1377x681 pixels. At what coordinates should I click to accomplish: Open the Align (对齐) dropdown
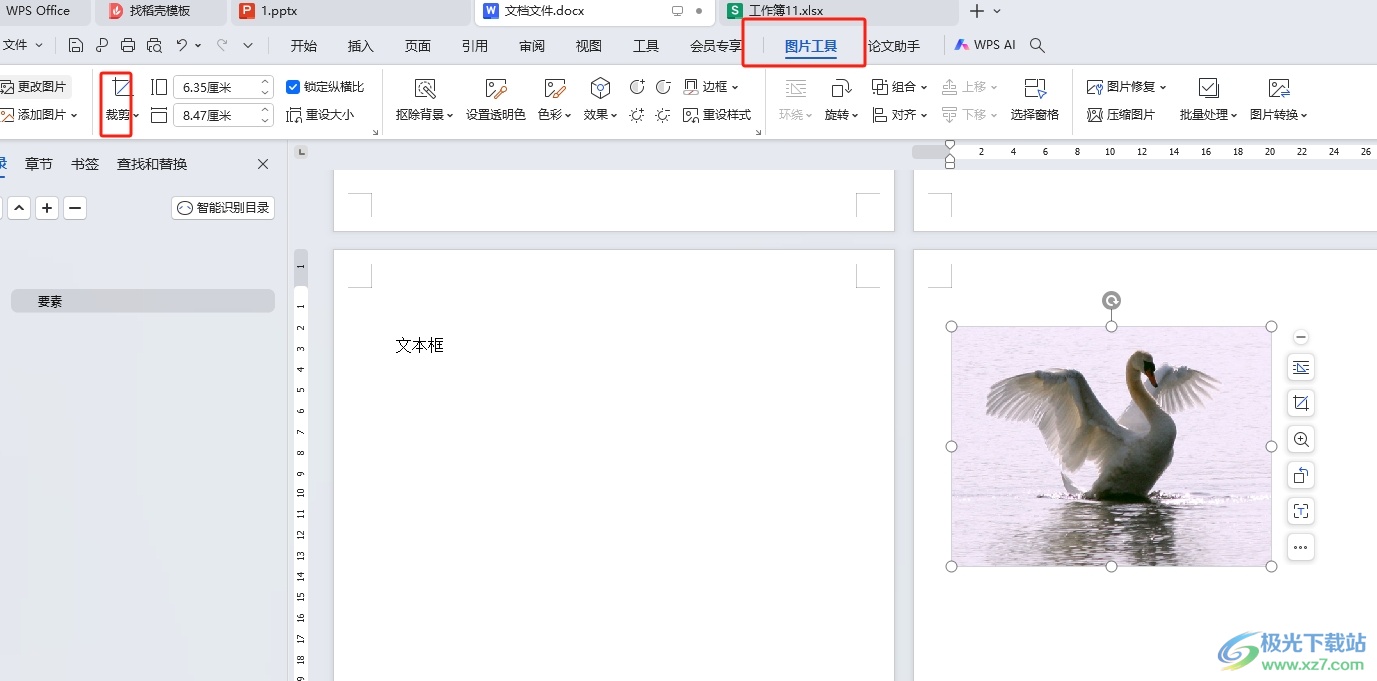click(x=924, y=115)
